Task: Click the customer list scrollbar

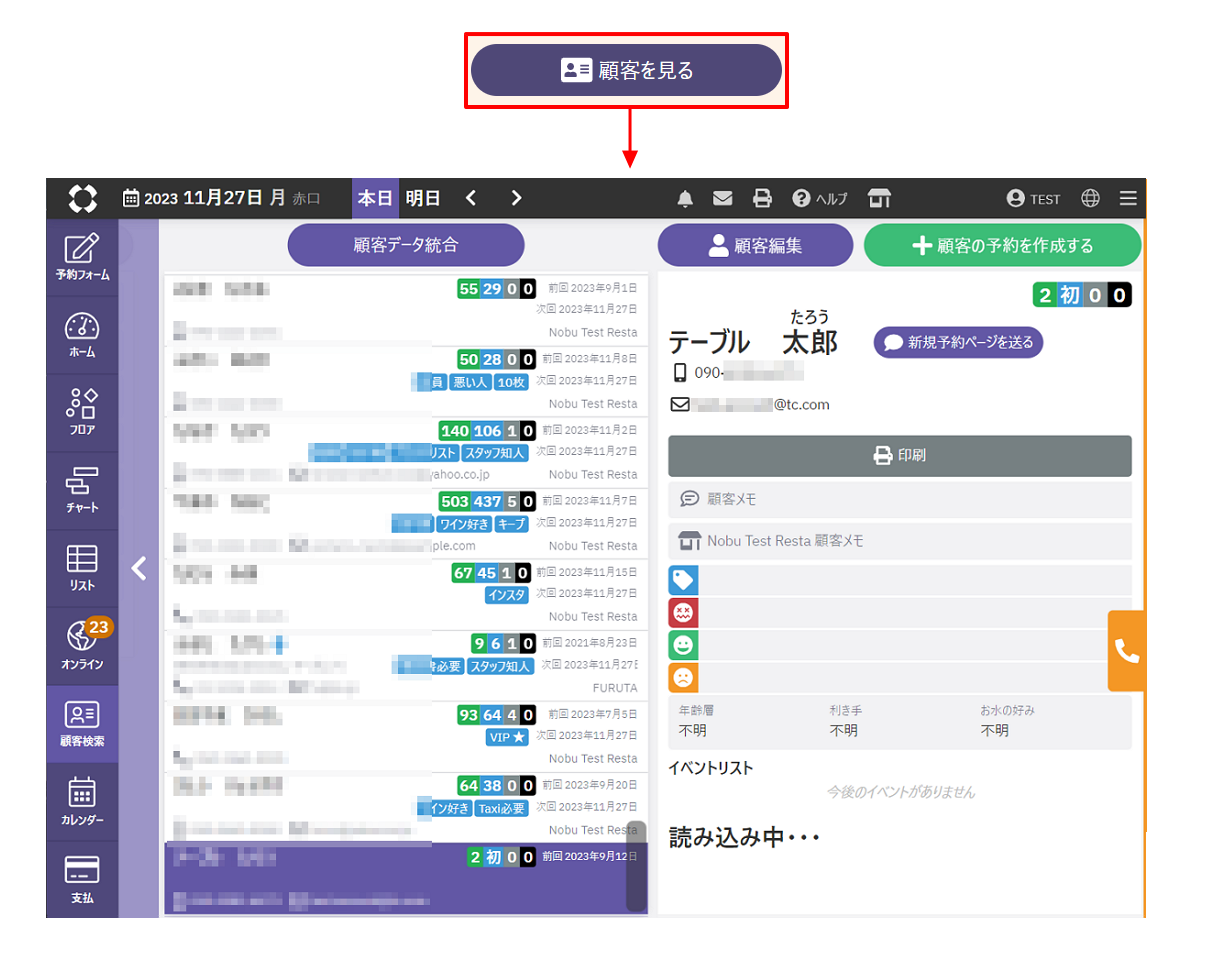Action: (635, 865)
